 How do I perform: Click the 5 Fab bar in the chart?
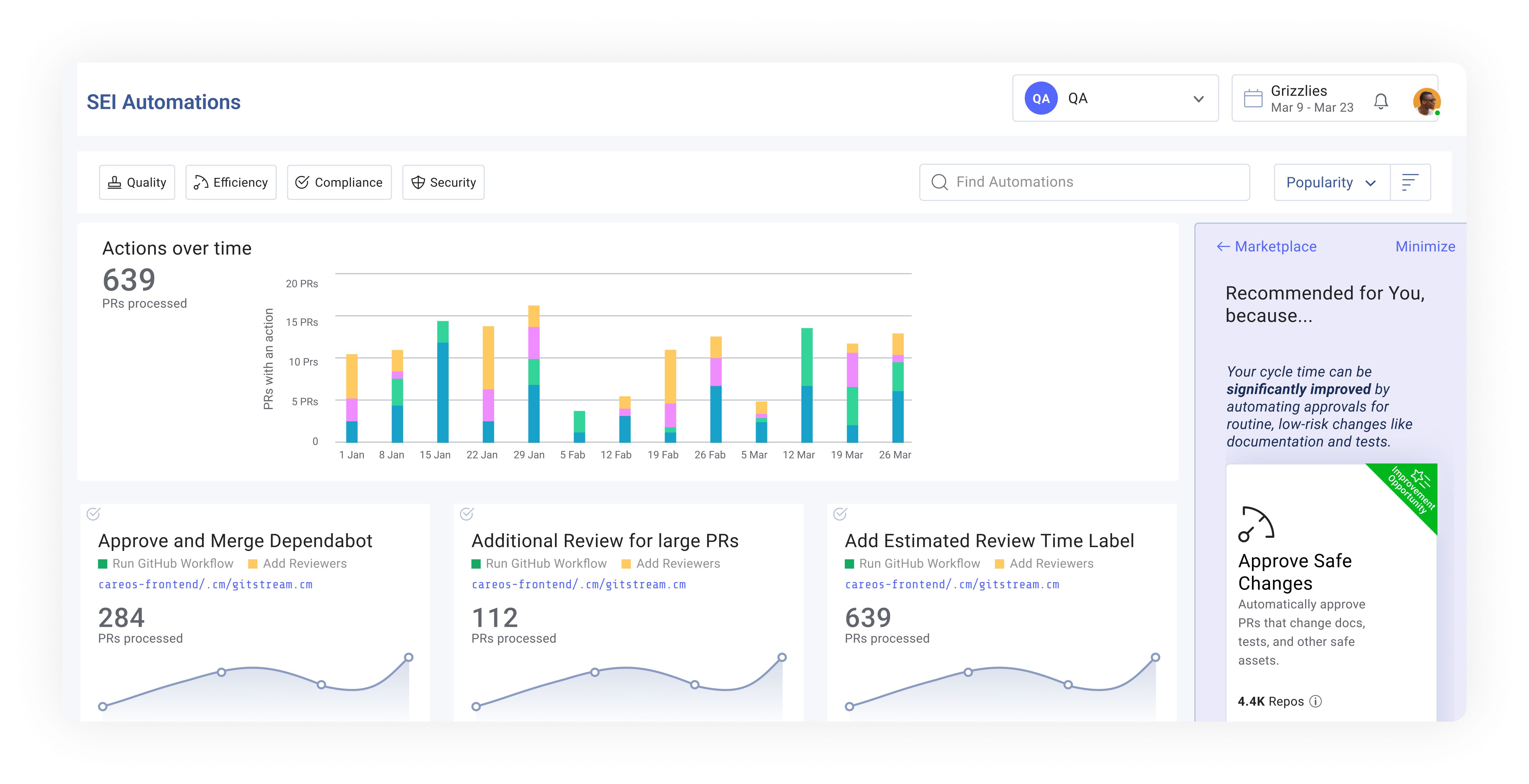579,427
